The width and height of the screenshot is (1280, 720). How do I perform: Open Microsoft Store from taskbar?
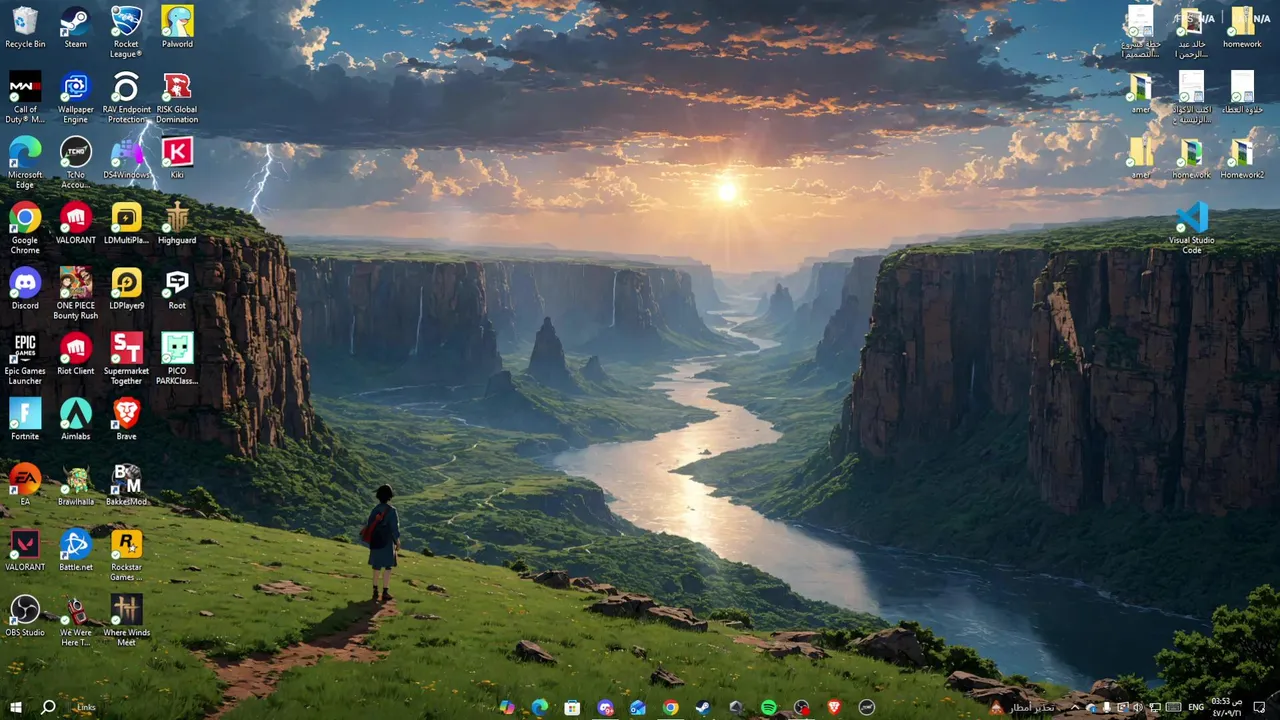[x=572, y=707]
